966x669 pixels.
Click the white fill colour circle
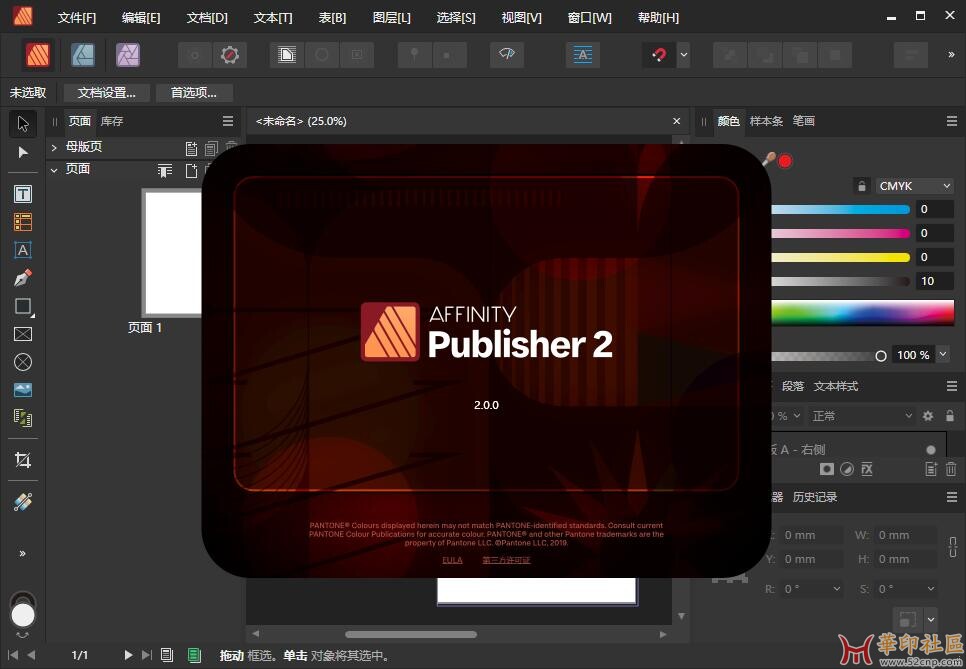[23, 615]
